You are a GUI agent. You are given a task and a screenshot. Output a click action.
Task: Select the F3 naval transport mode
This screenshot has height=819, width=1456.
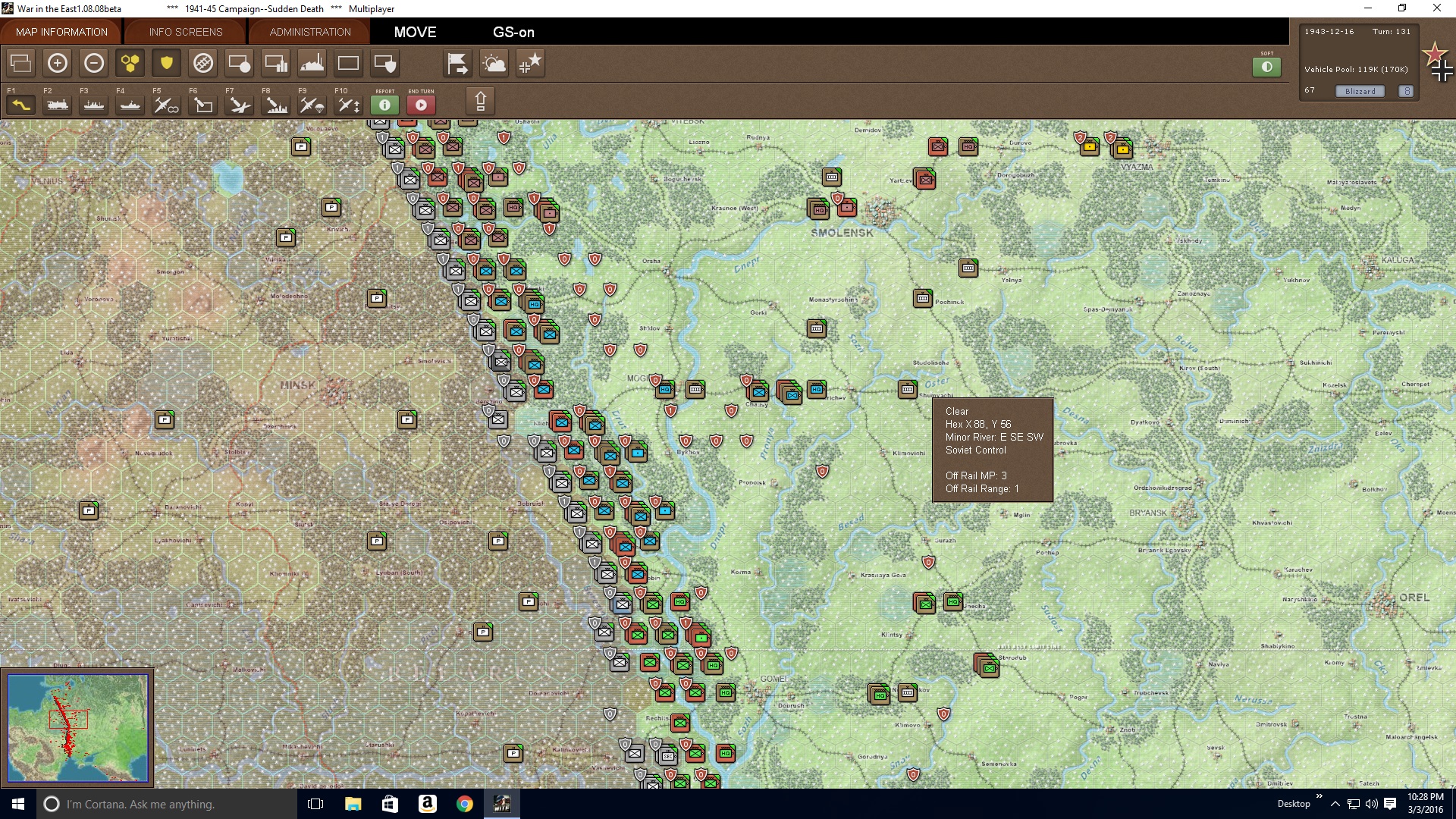point(93,105)
